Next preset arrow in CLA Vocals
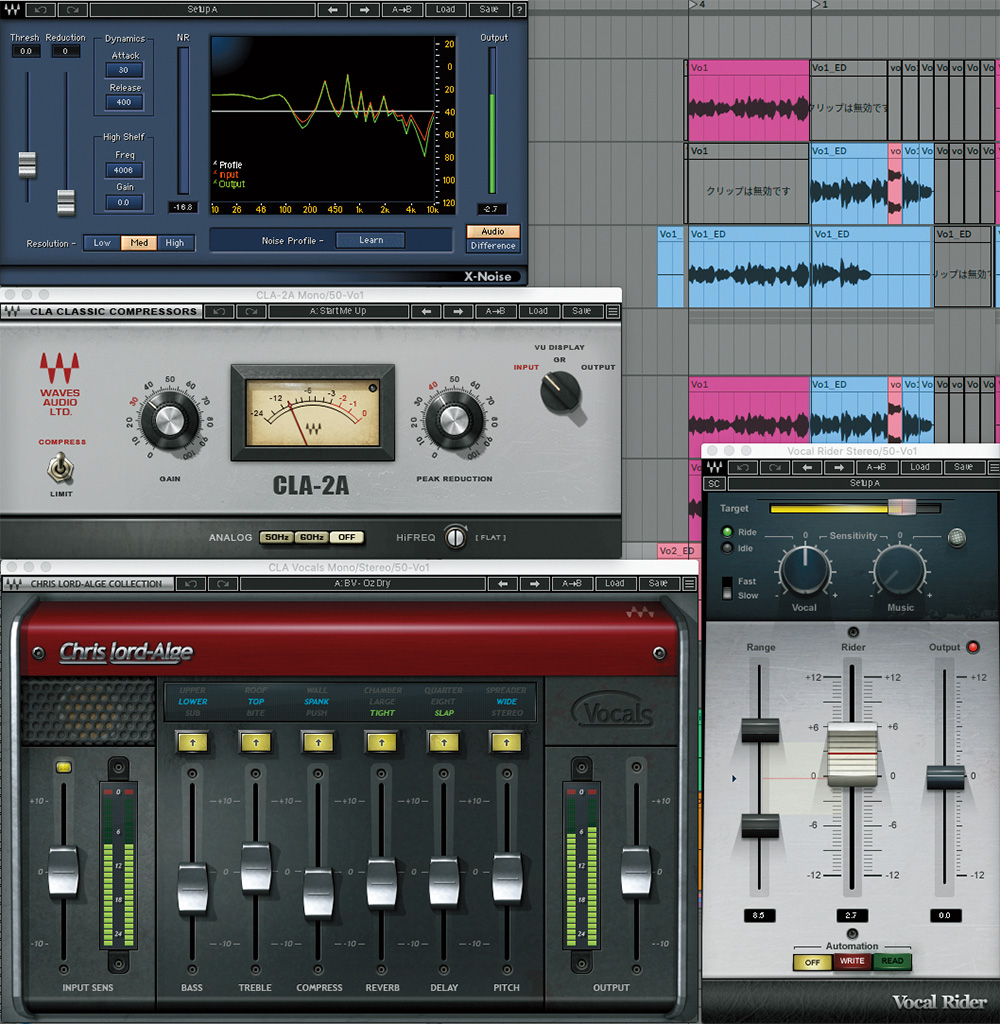The width and height of the screenshot is (1000, 1024). click(x=534, y=584)
